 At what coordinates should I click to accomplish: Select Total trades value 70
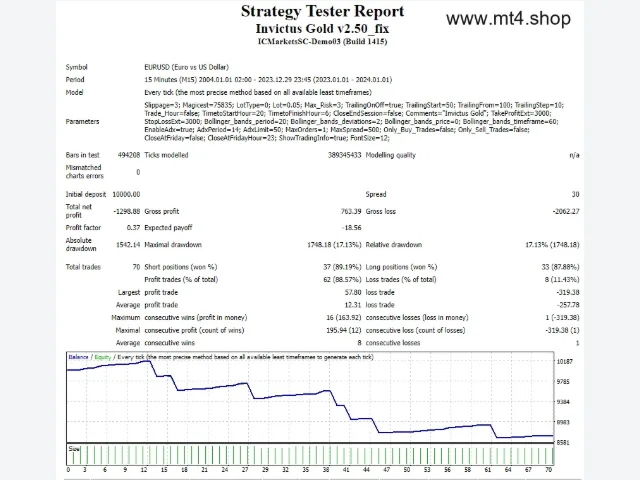pyautogui.click(x=136, y=267)
